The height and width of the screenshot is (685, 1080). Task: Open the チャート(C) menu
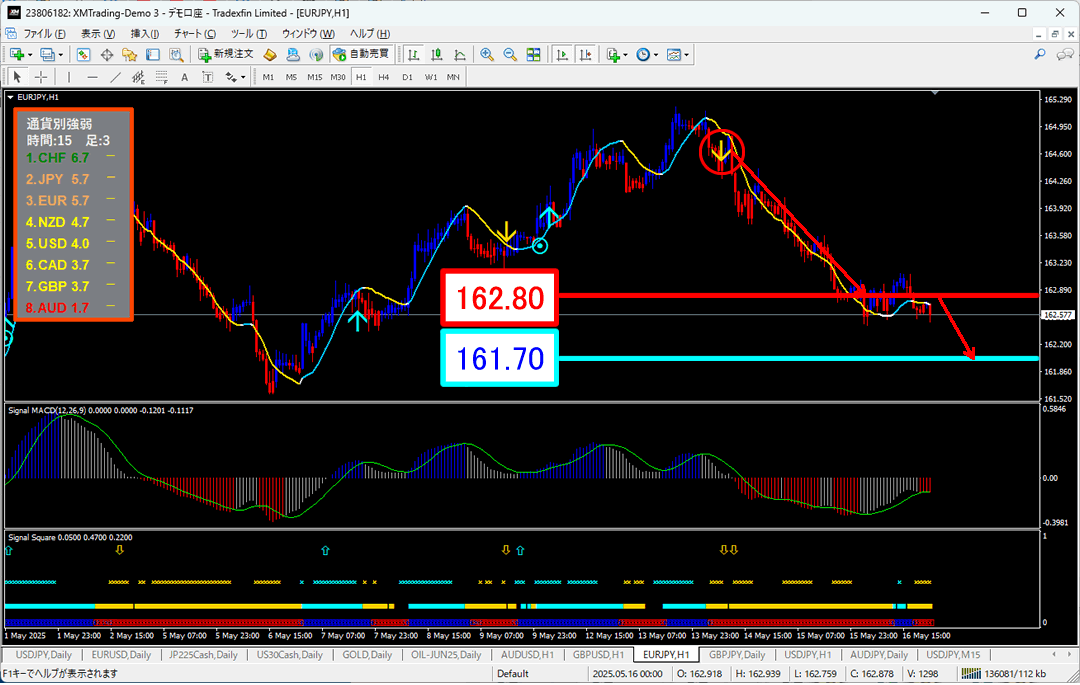194,34
